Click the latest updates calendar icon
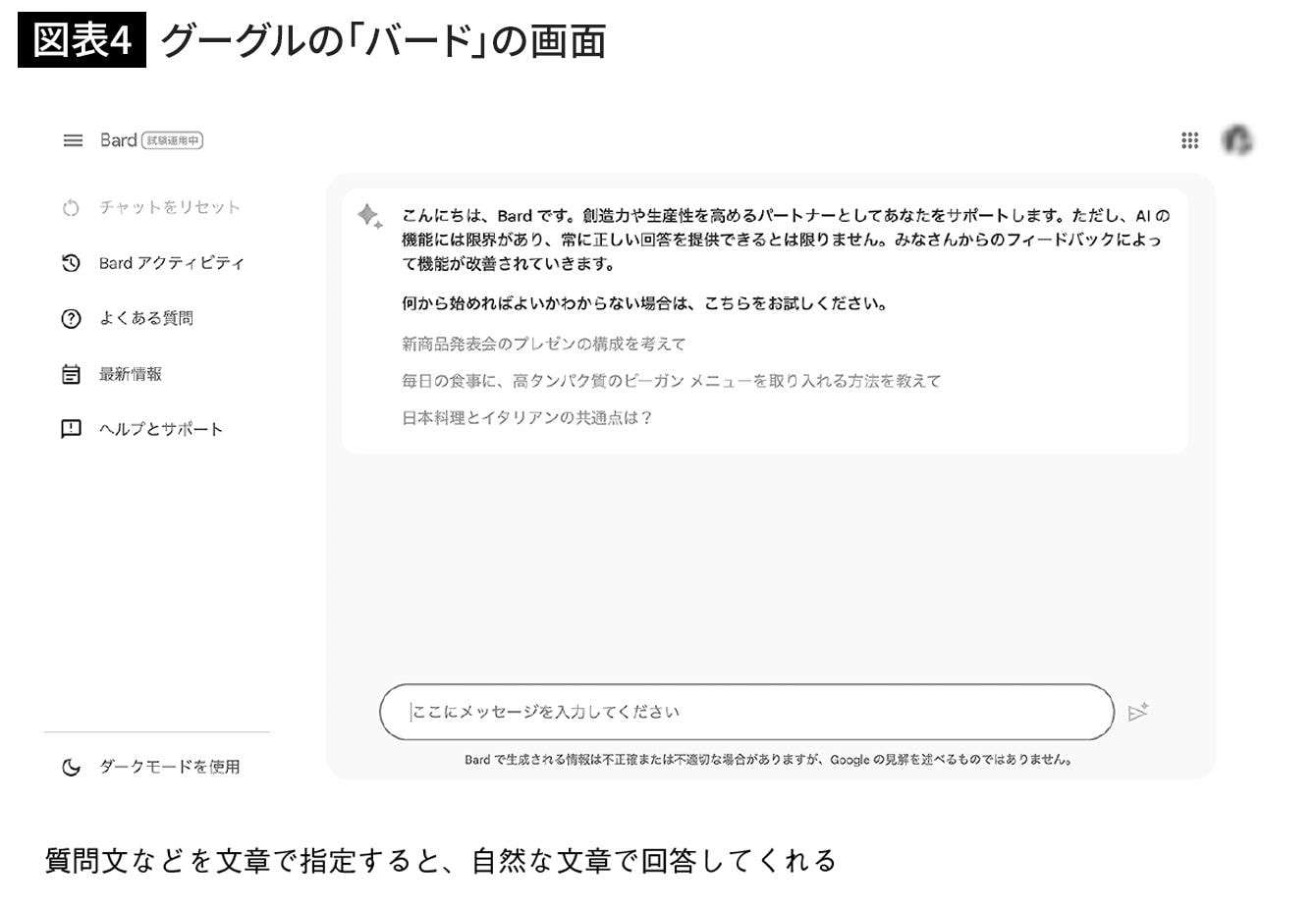 tap(71, 374)
